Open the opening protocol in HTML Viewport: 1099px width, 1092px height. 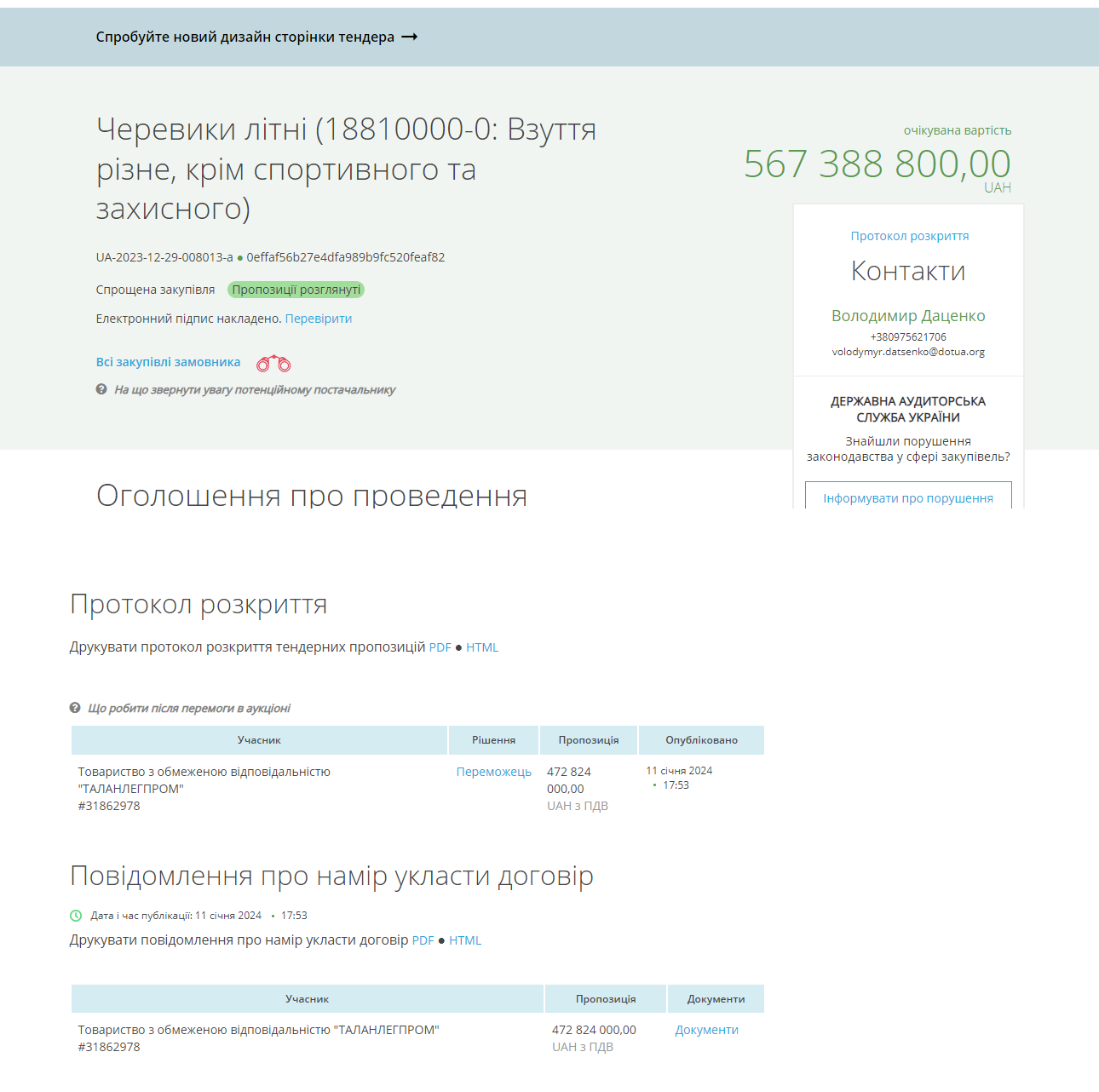482,647
